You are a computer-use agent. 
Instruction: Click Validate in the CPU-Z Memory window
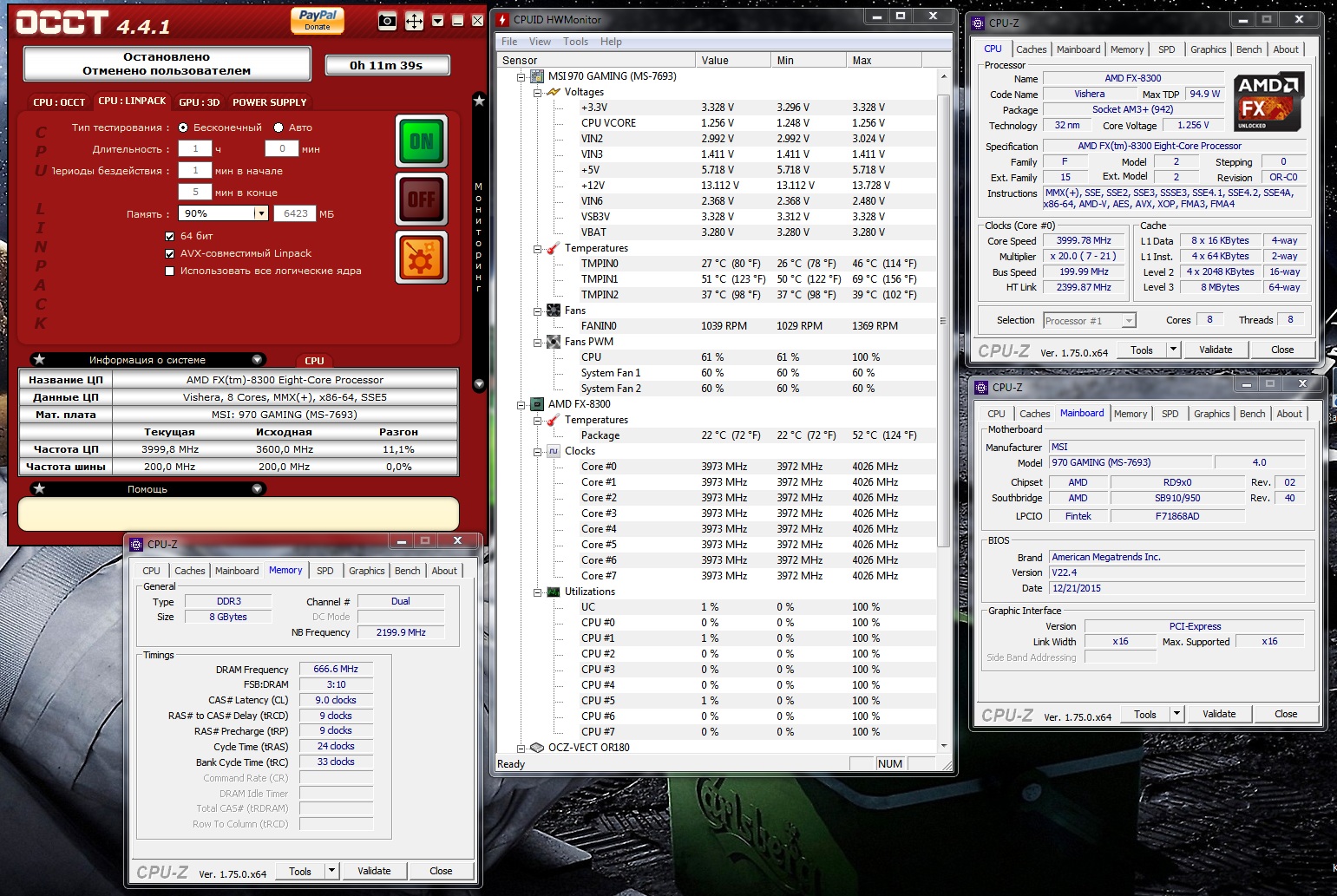374,871
